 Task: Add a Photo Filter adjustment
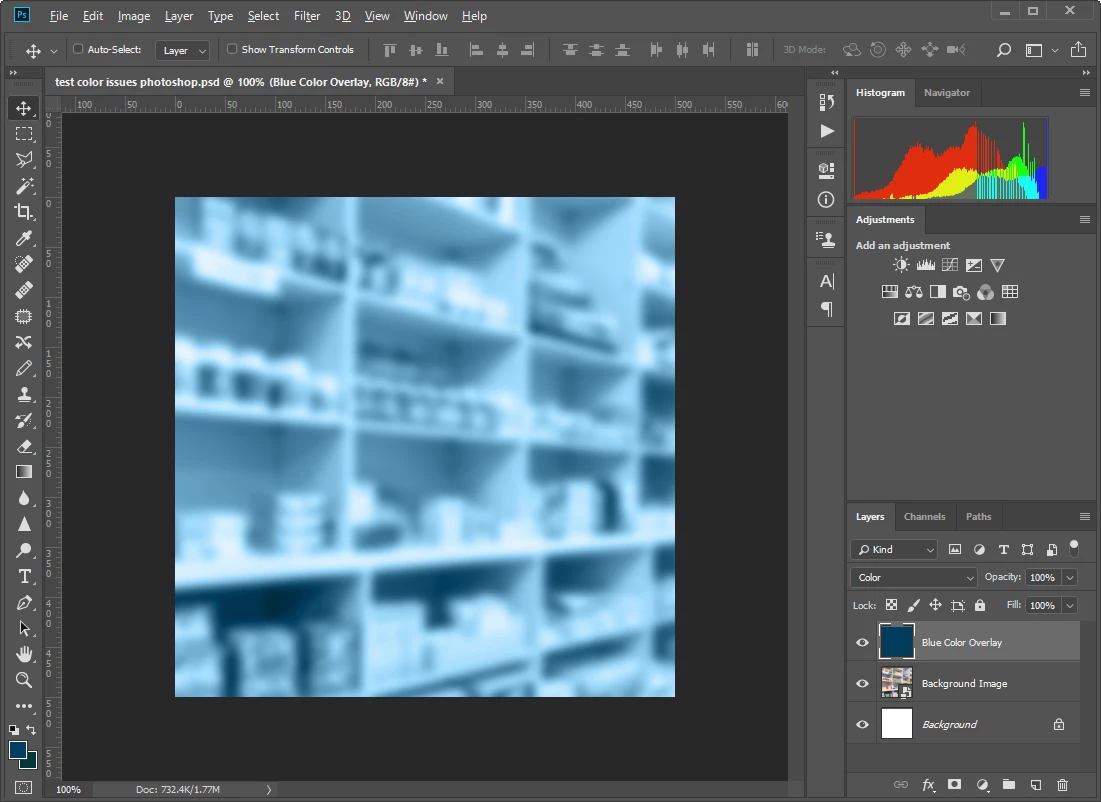pos(961,292)
